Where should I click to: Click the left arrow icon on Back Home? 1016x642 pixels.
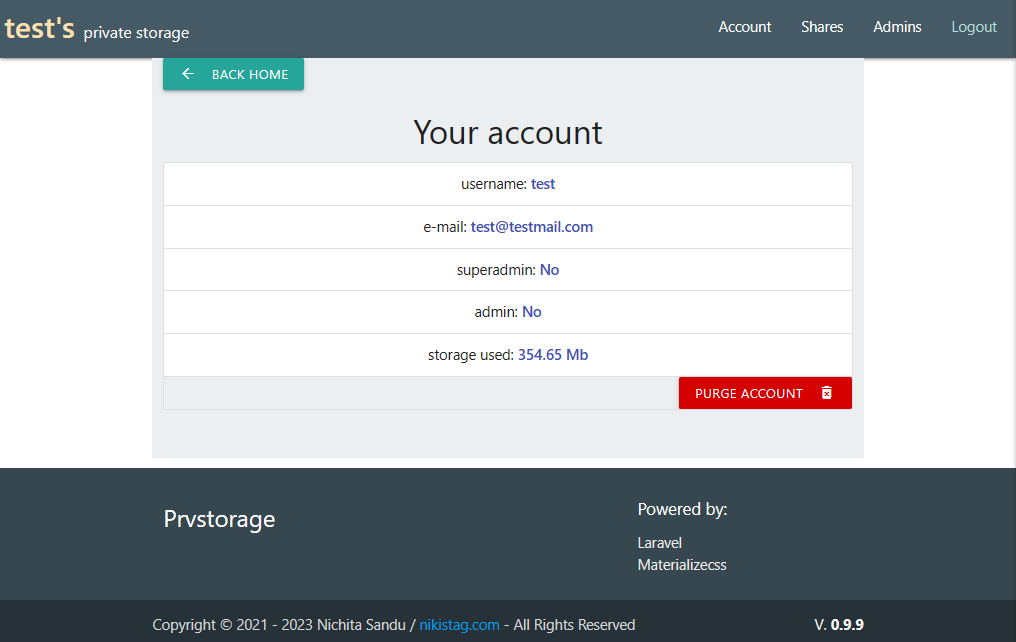[187, 74]
